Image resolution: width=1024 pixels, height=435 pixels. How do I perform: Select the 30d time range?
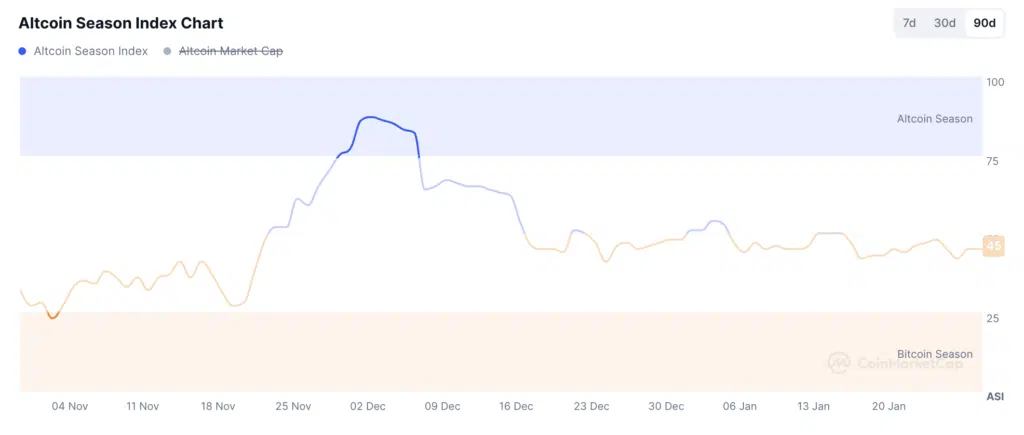[944, 23]
